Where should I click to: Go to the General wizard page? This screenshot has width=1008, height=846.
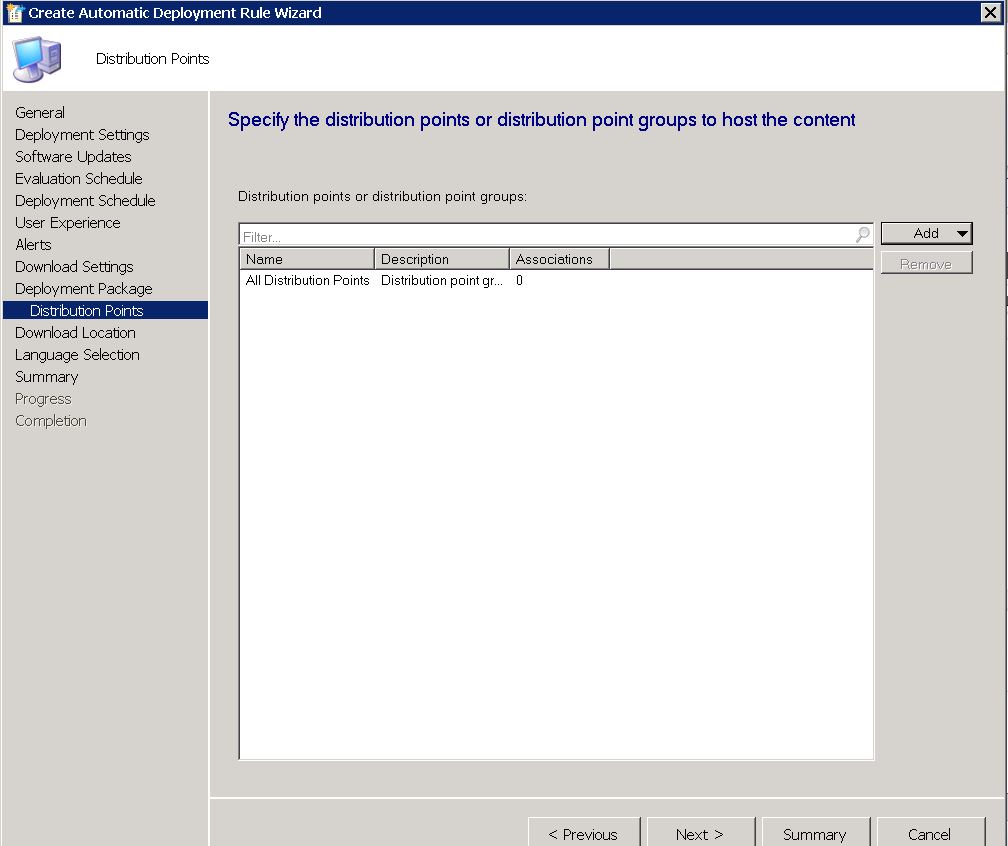[x=40, y=112]
